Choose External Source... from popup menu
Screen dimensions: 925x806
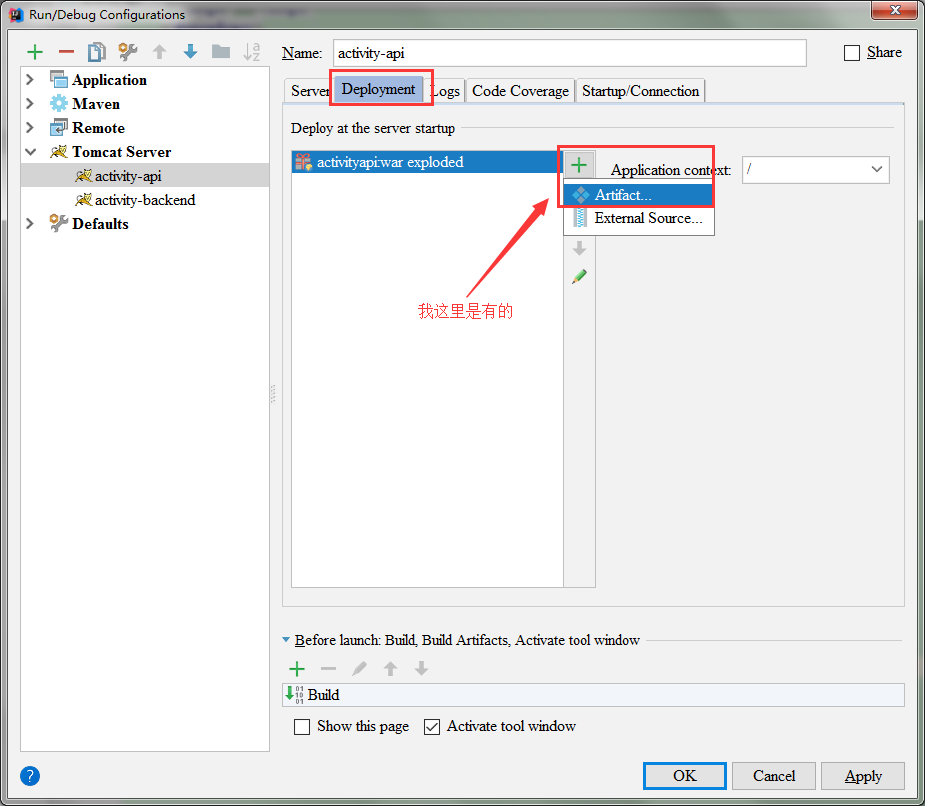click(x=639, y=218)
